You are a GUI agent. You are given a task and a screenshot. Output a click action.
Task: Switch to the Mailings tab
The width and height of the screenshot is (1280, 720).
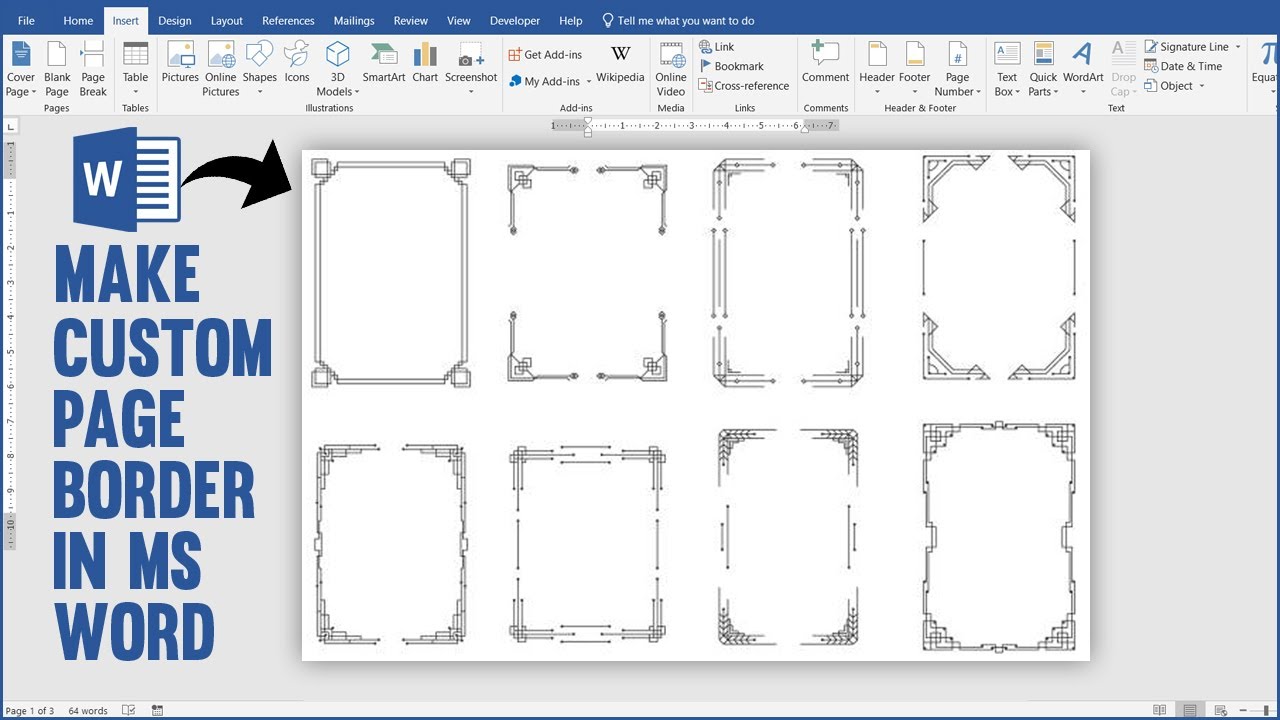(x=354, y=21)
